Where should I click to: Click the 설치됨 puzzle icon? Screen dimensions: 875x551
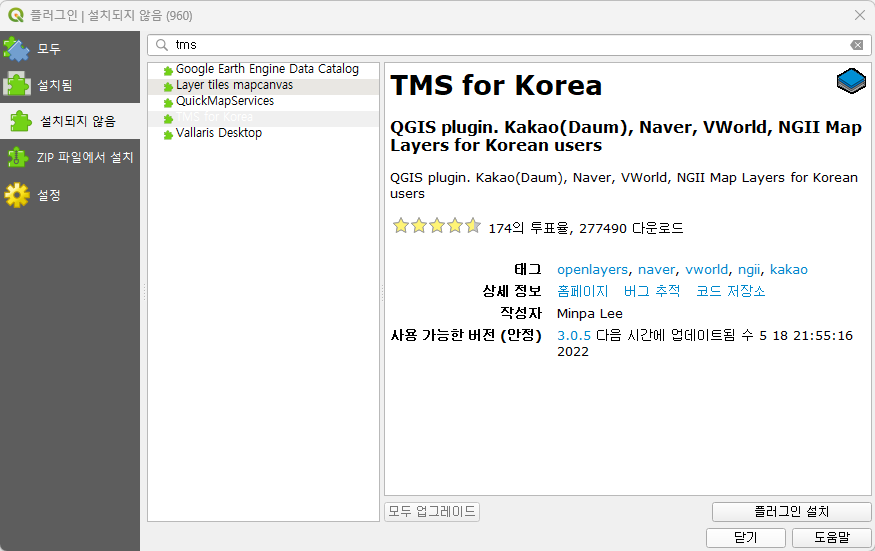(x=17, y=85)
